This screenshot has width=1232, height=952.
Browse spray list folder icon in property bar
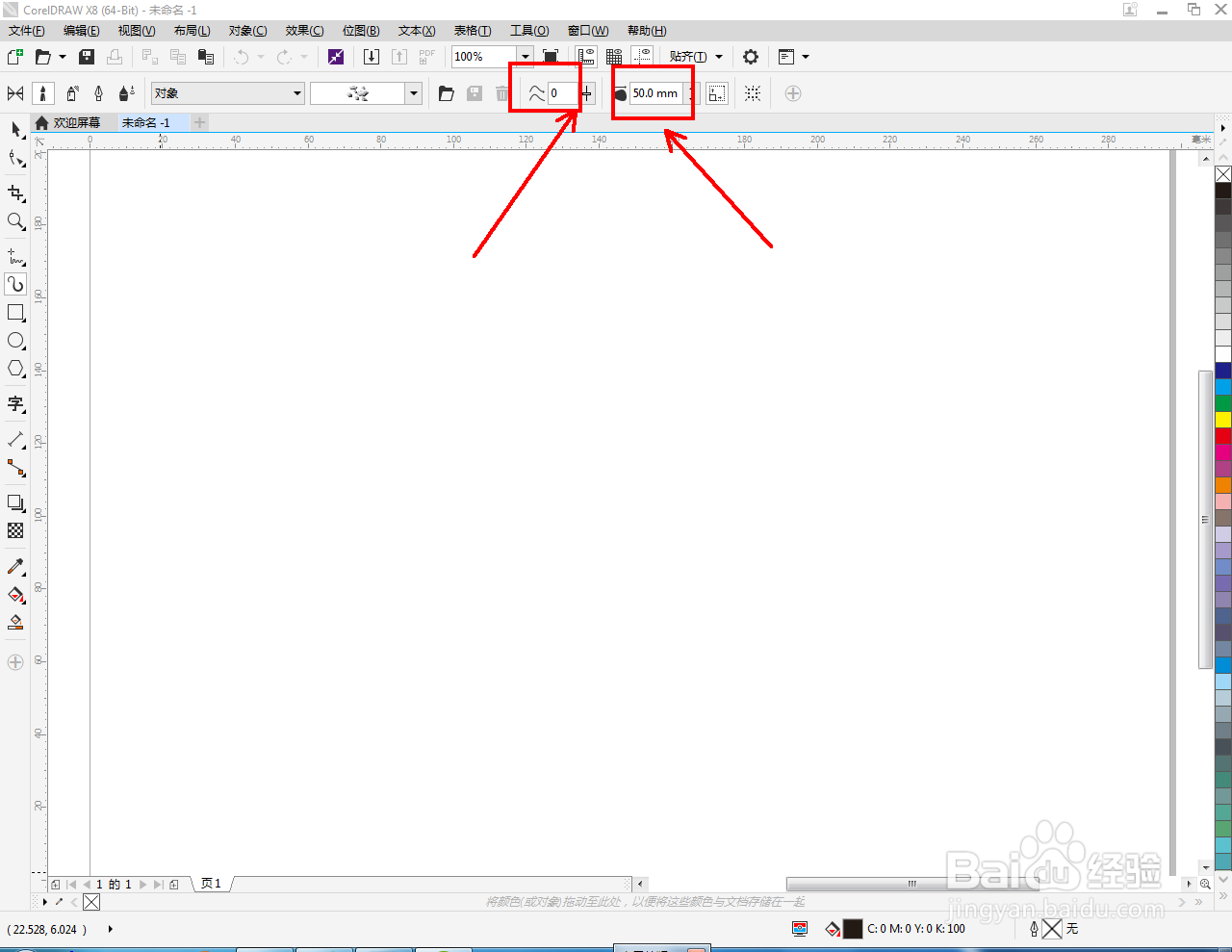coord(447,93)
